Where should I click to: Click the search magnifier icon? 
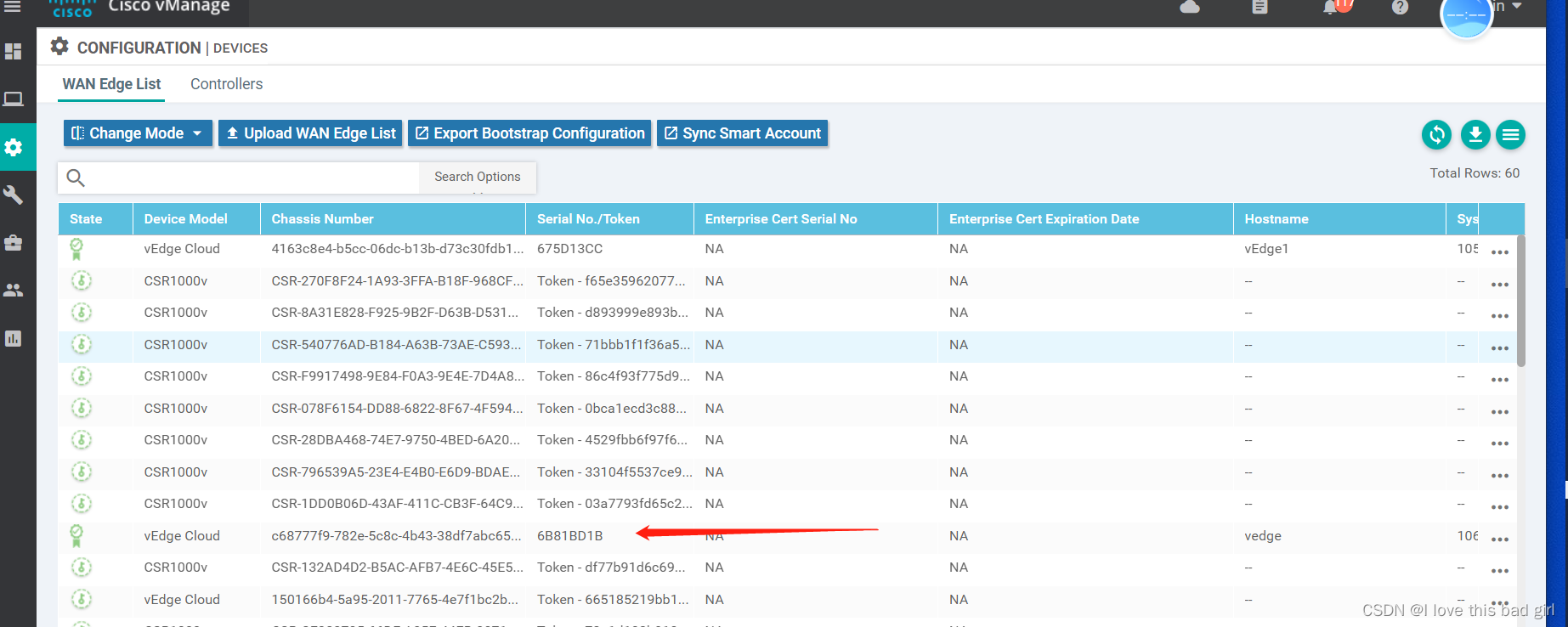pos(76,178)
